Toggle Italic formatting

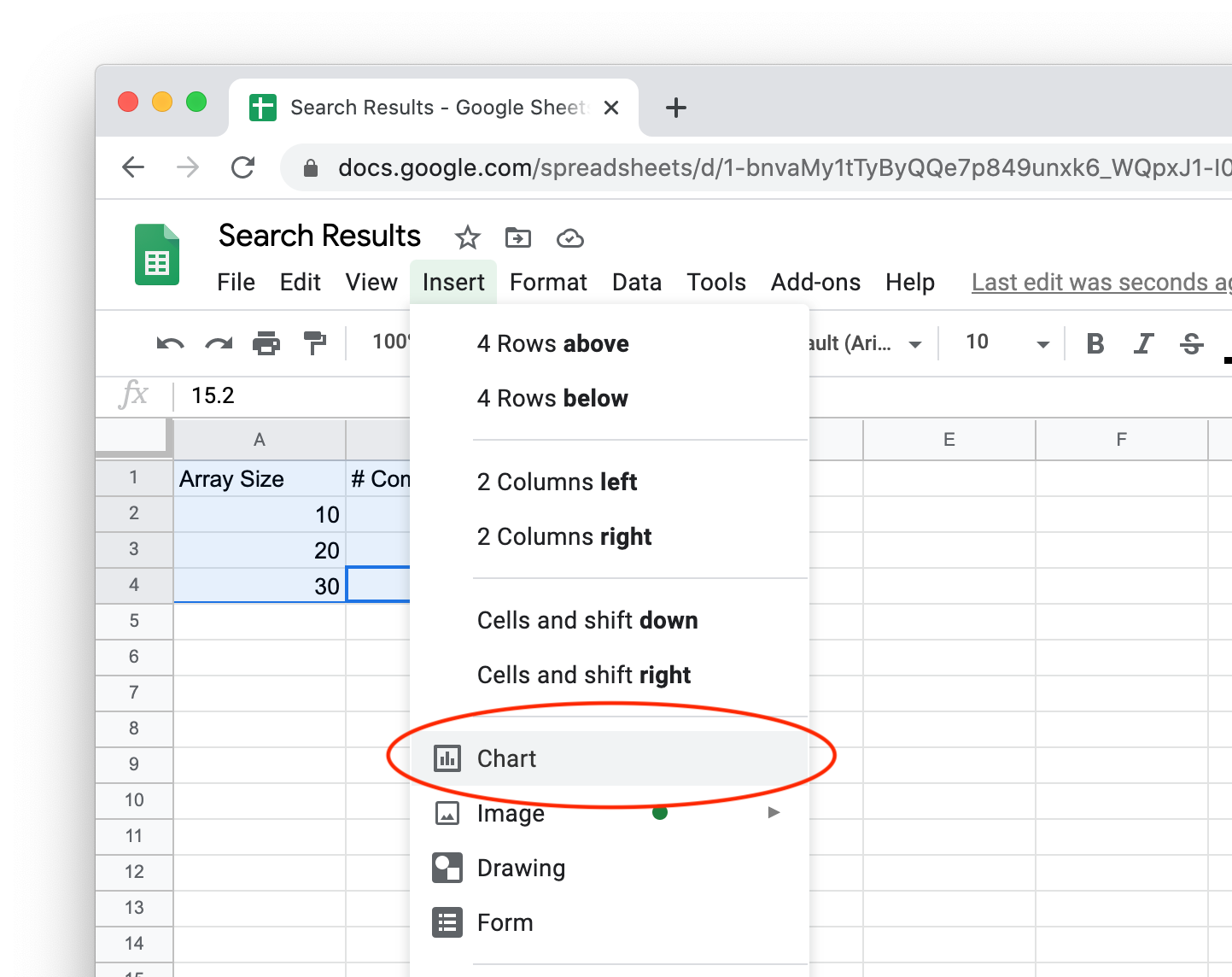point(1143,343)
